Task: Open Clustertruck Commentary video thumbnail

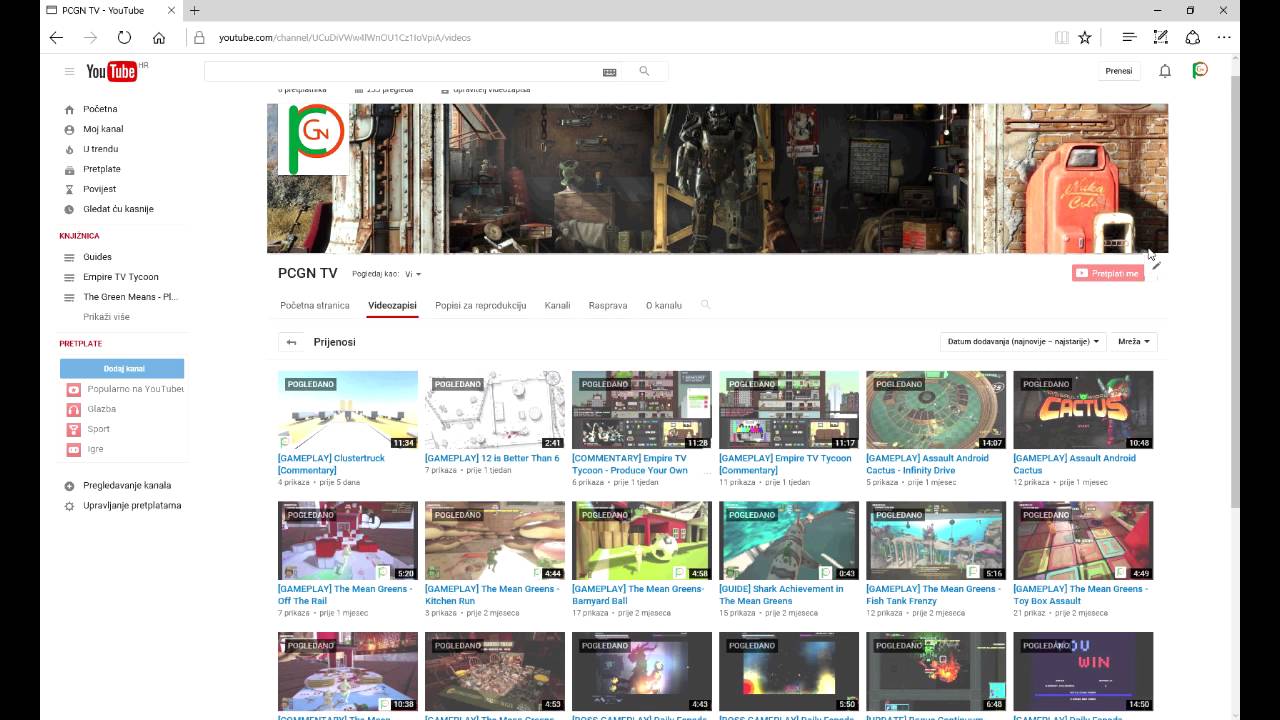Action: tap(348, 410)
